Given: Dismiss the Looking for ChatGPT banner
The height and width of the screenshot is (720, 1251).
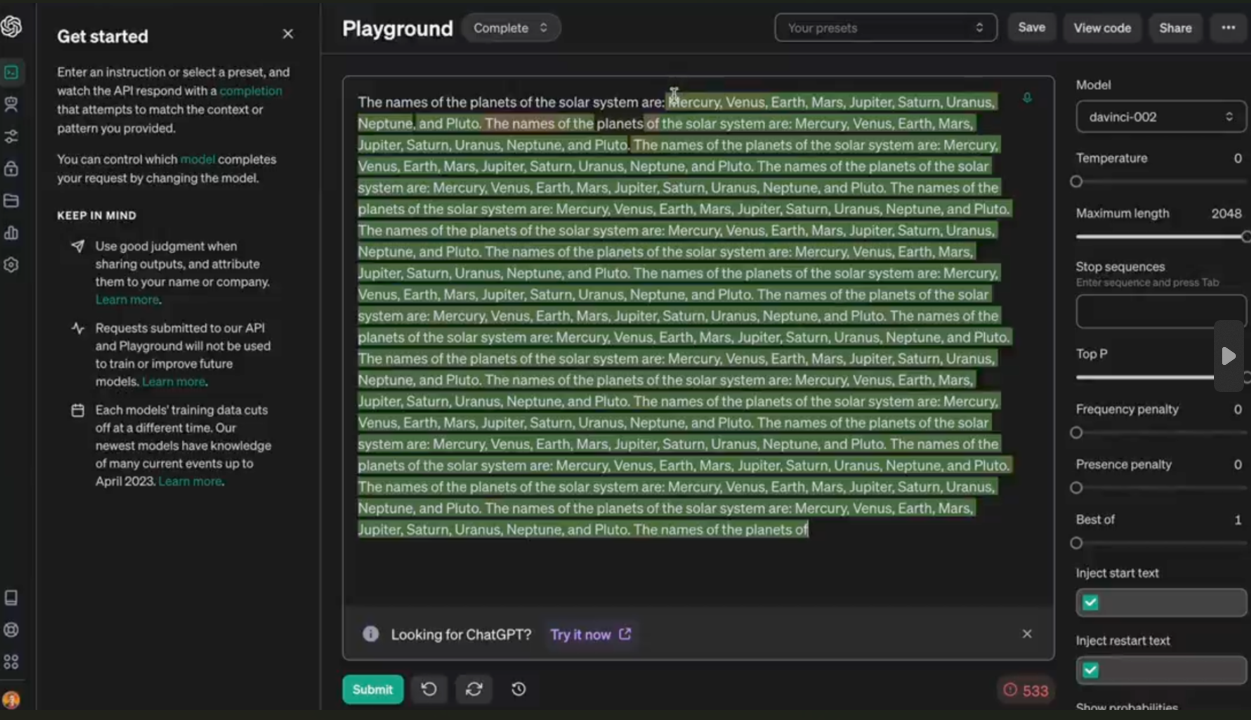Looking at the screenshot, I should pos(1027,634).
